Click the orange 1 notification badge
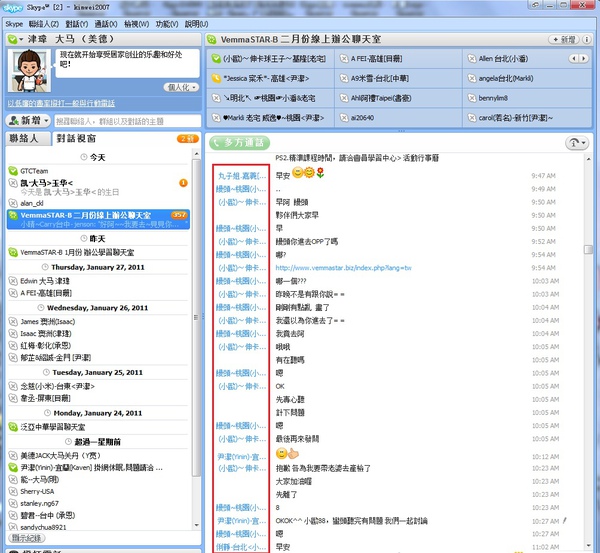The height and width of the screenshot is (553, 600). point(183,183)
